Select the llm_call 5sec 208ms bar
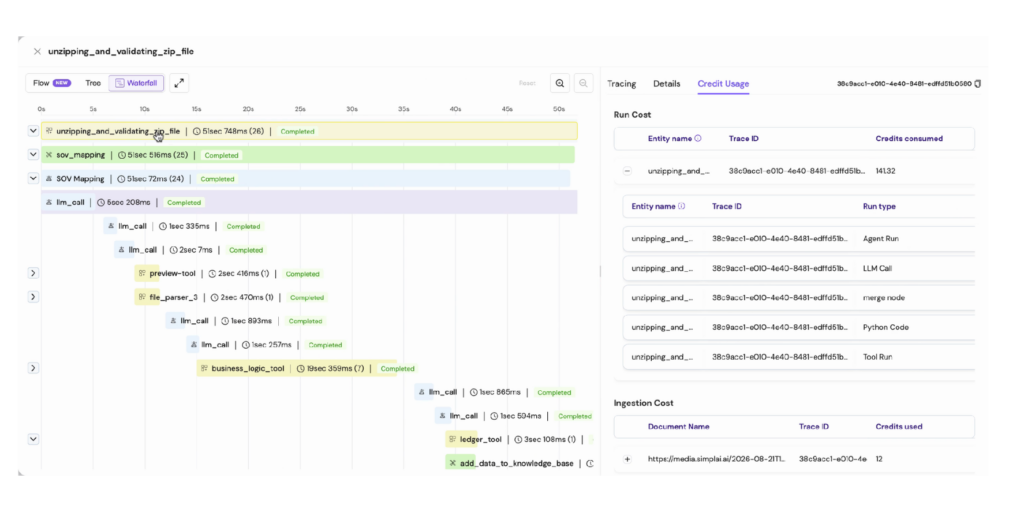This screenshot has width=1024, height=512. click(x=309, y=202)
